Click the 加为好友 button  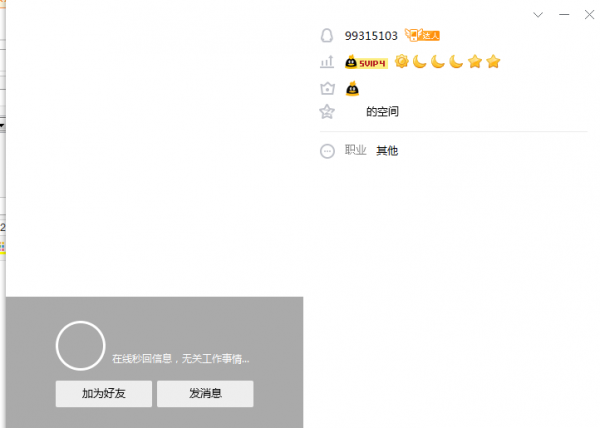tap(104, 394)
